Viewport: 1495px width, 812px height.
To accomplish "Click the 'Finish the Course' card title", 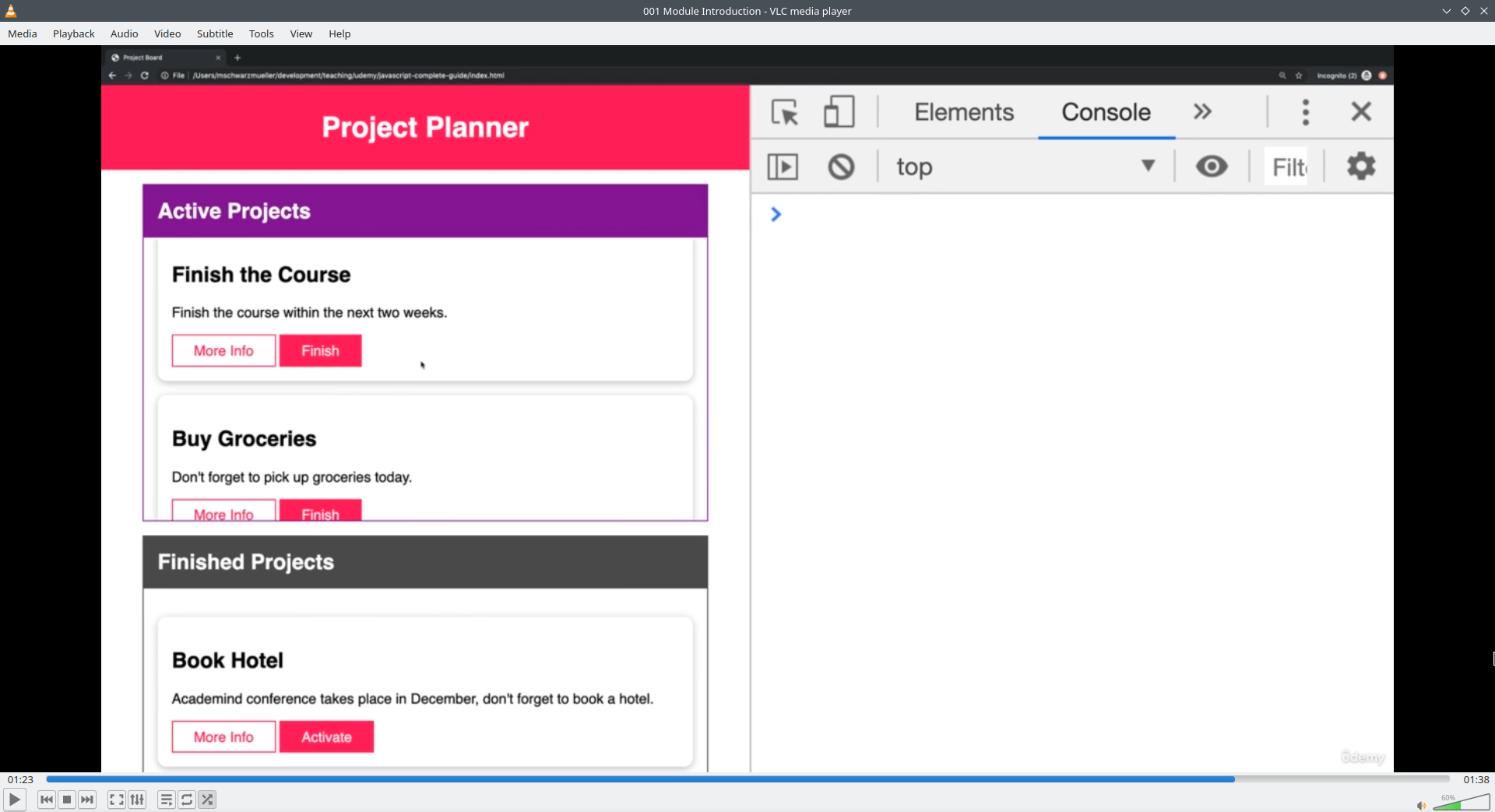I will click(x=261, y=275).
